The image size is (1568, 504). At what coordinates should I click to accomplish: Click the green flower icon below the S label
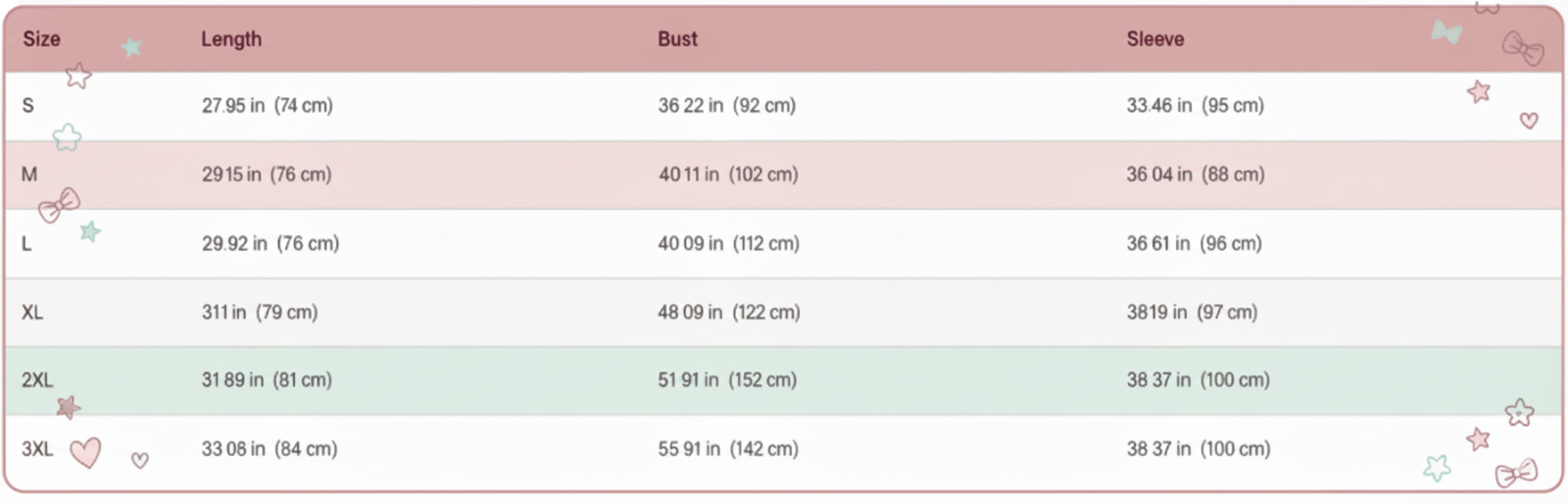pyautogui.click(x=67, y=137)
